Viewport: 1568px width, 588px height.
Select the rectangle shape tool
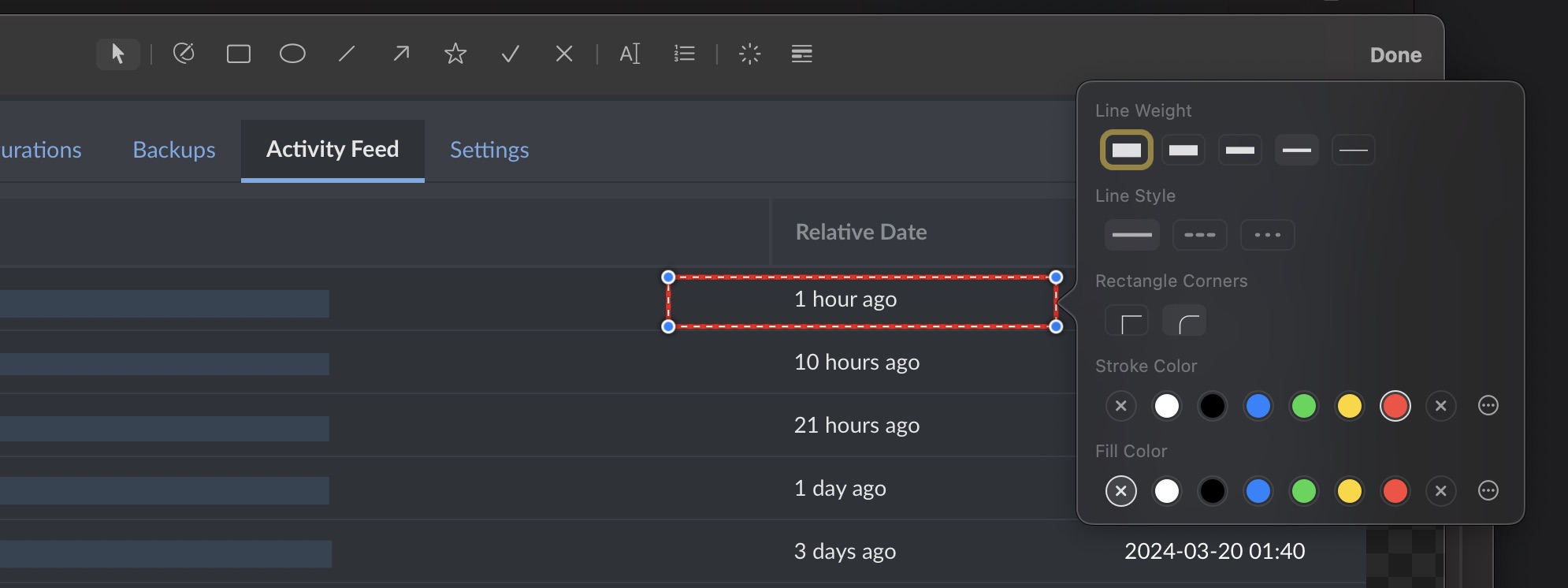pos(238,54)
